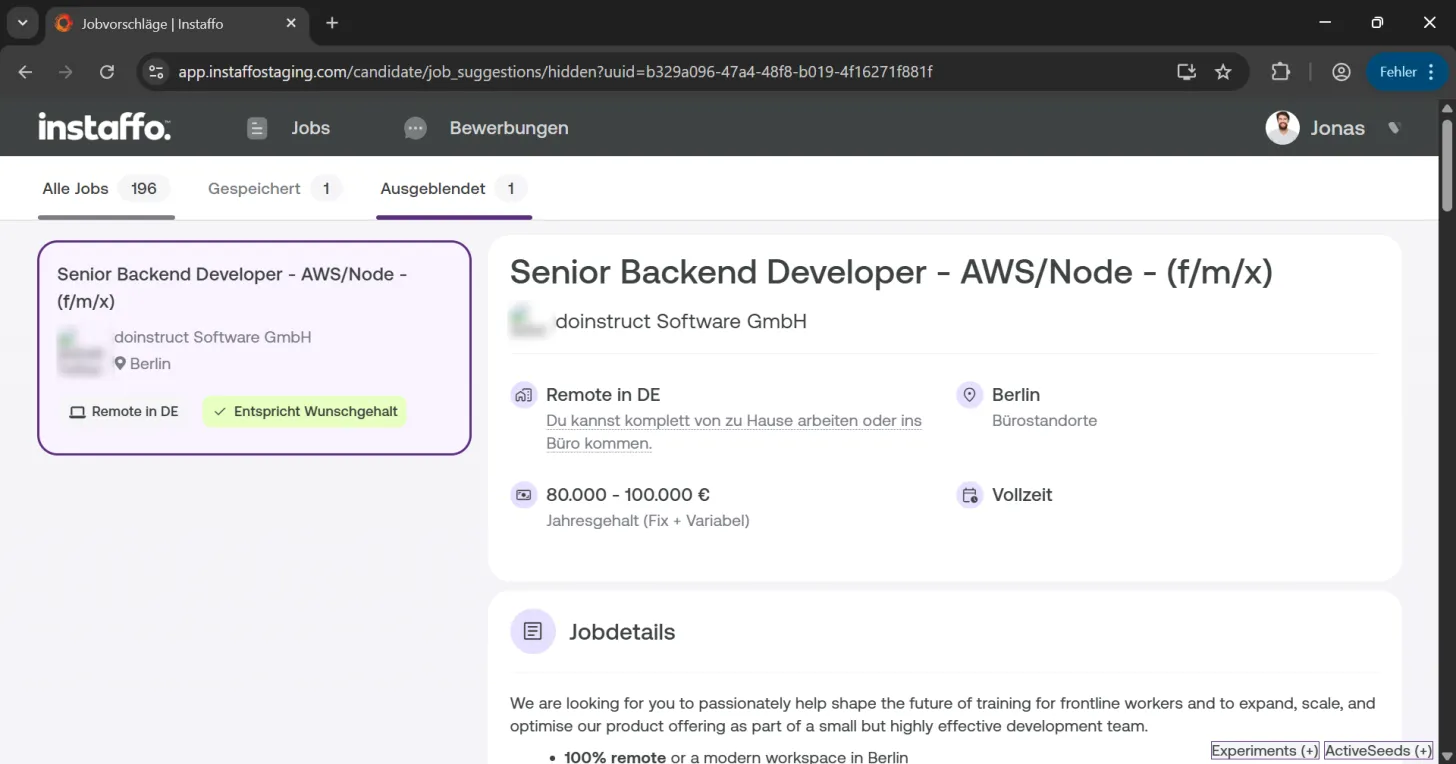Image resolution: width=1456 pixels, height=764 pixels.
Task: Select the Ausgeblendet tab
Action: 454,189
